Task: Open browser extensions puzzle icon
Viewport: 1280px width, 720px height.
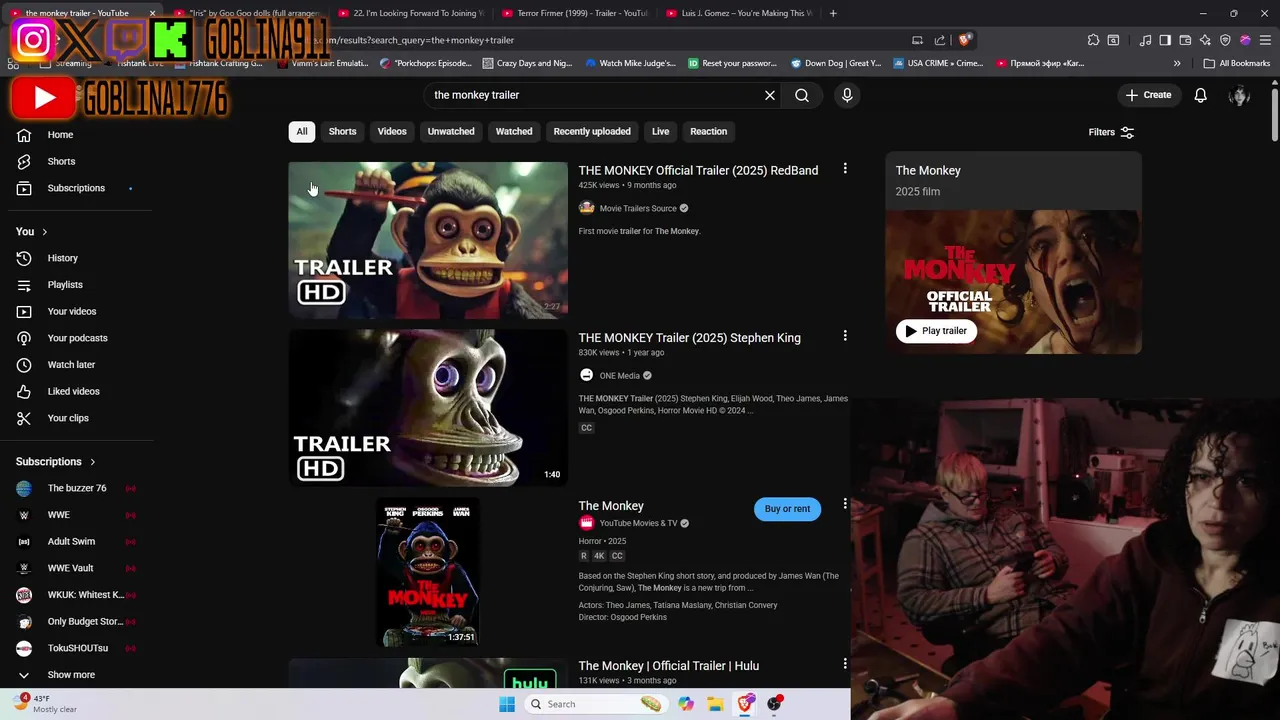Action: coord(1093,40)
